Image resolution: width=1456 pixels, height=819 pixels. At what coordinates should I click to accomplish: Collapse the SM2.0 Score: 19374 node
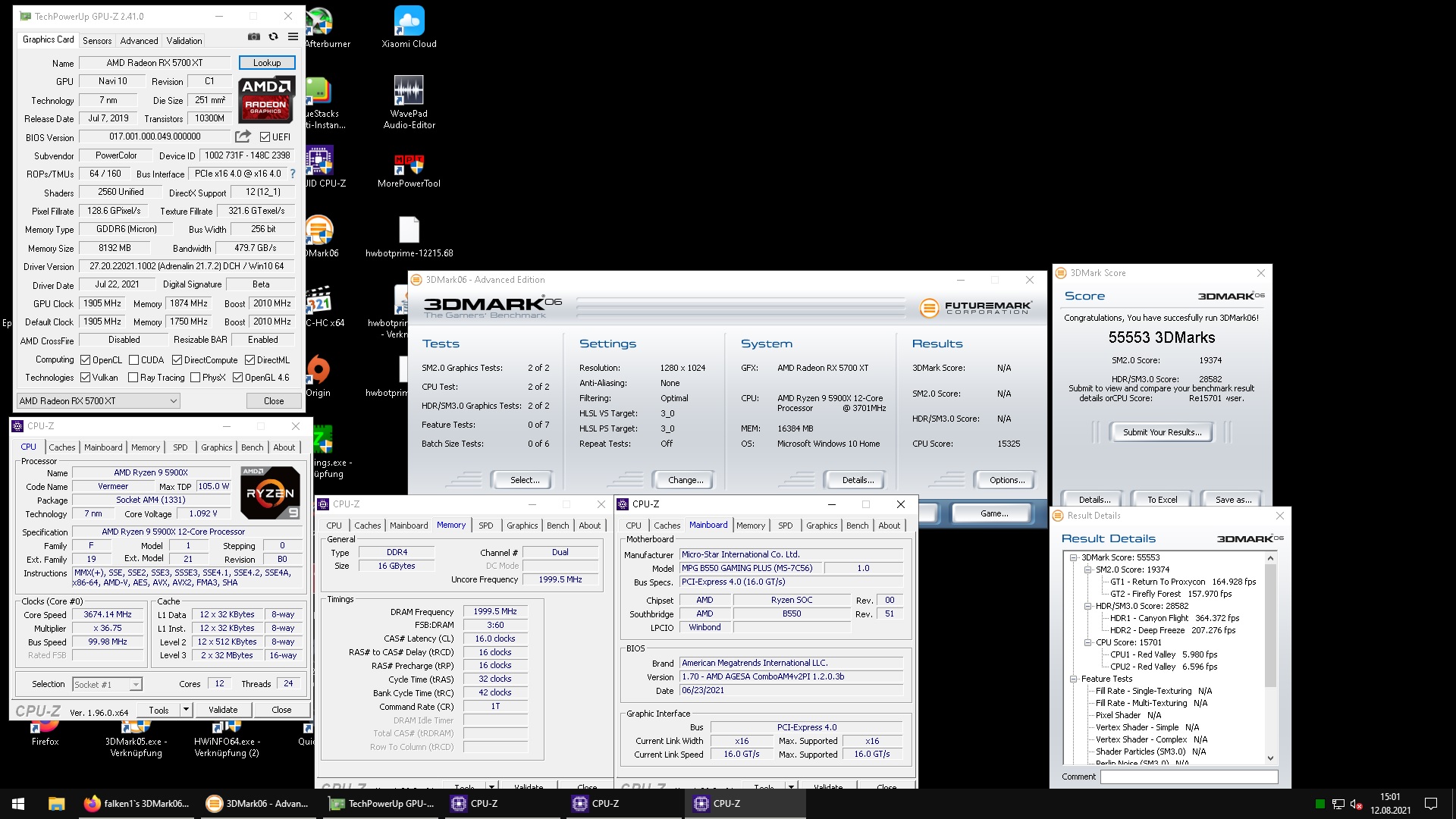pos(1087,570)
